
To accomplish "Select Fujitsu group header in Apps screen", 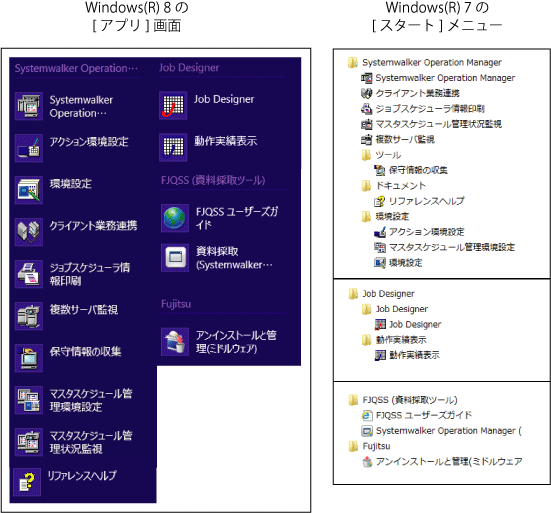I will 176,304.
